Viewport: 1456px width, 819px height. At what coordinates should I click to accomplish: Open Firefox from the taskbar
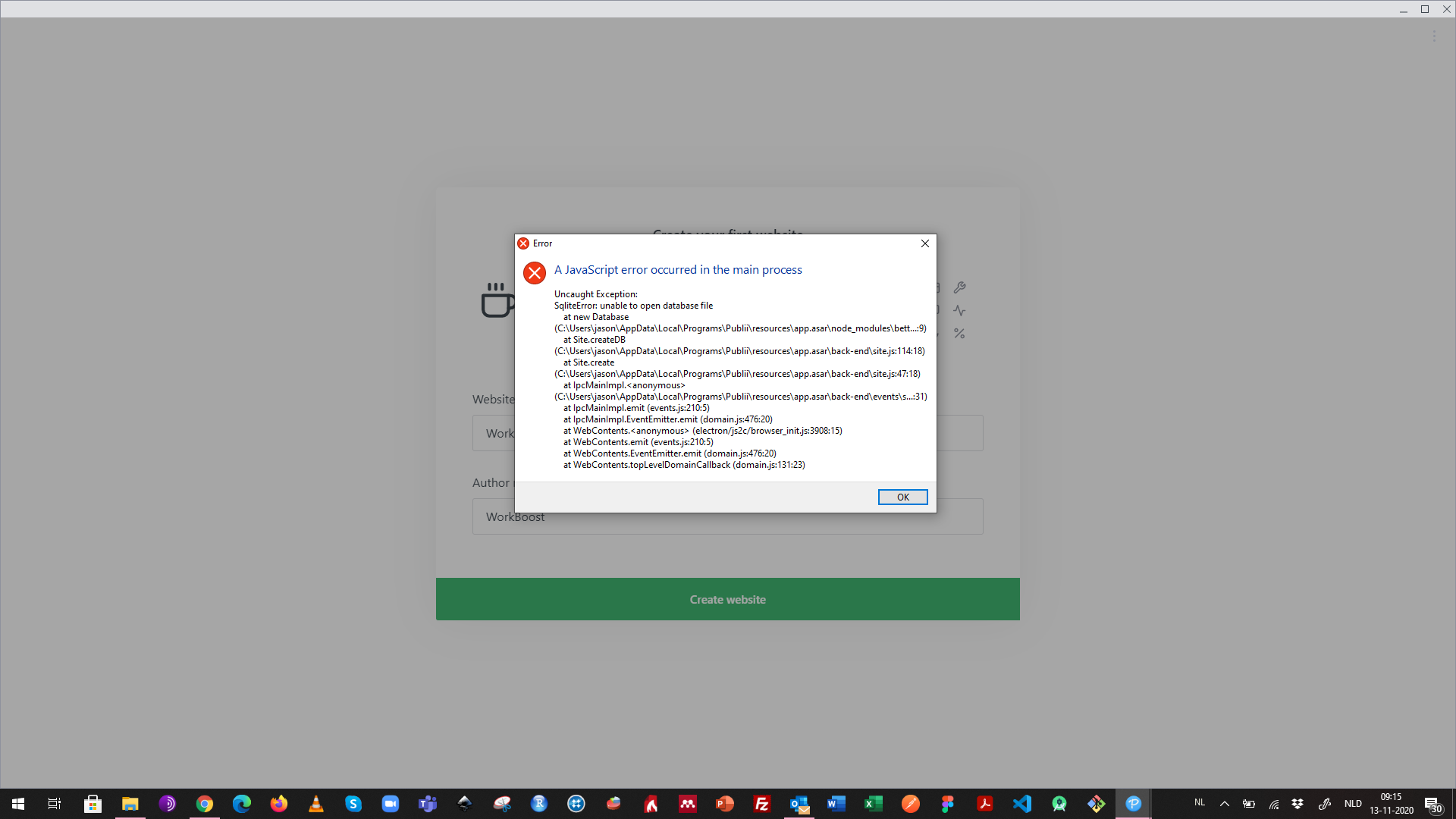(x=279, y=804)
